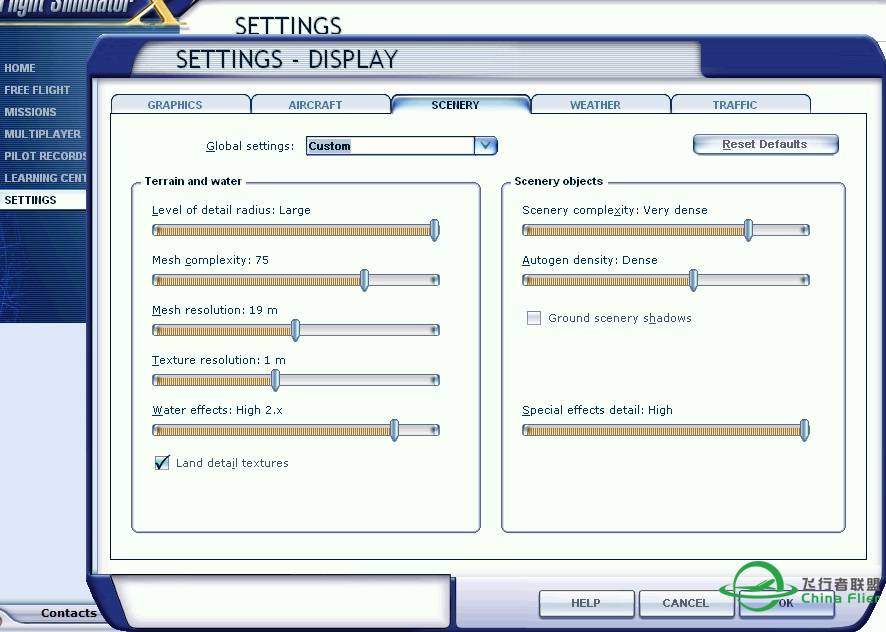886x632 pixels.
Task: Click the Autogen density slider handle
Action: click(x=693, y=280)
